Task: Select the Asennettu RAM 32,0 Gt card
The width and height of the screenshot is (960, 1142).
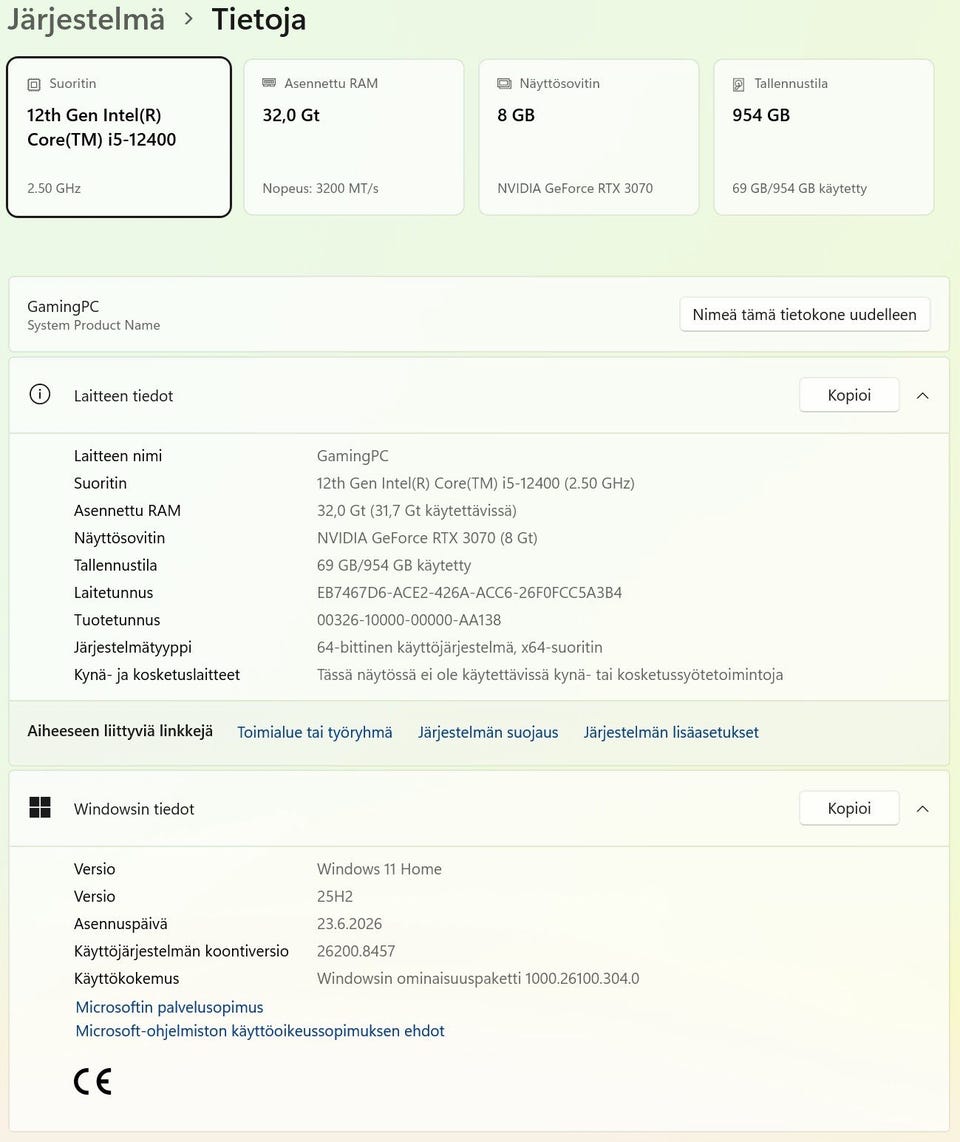Action: point(354,137)
